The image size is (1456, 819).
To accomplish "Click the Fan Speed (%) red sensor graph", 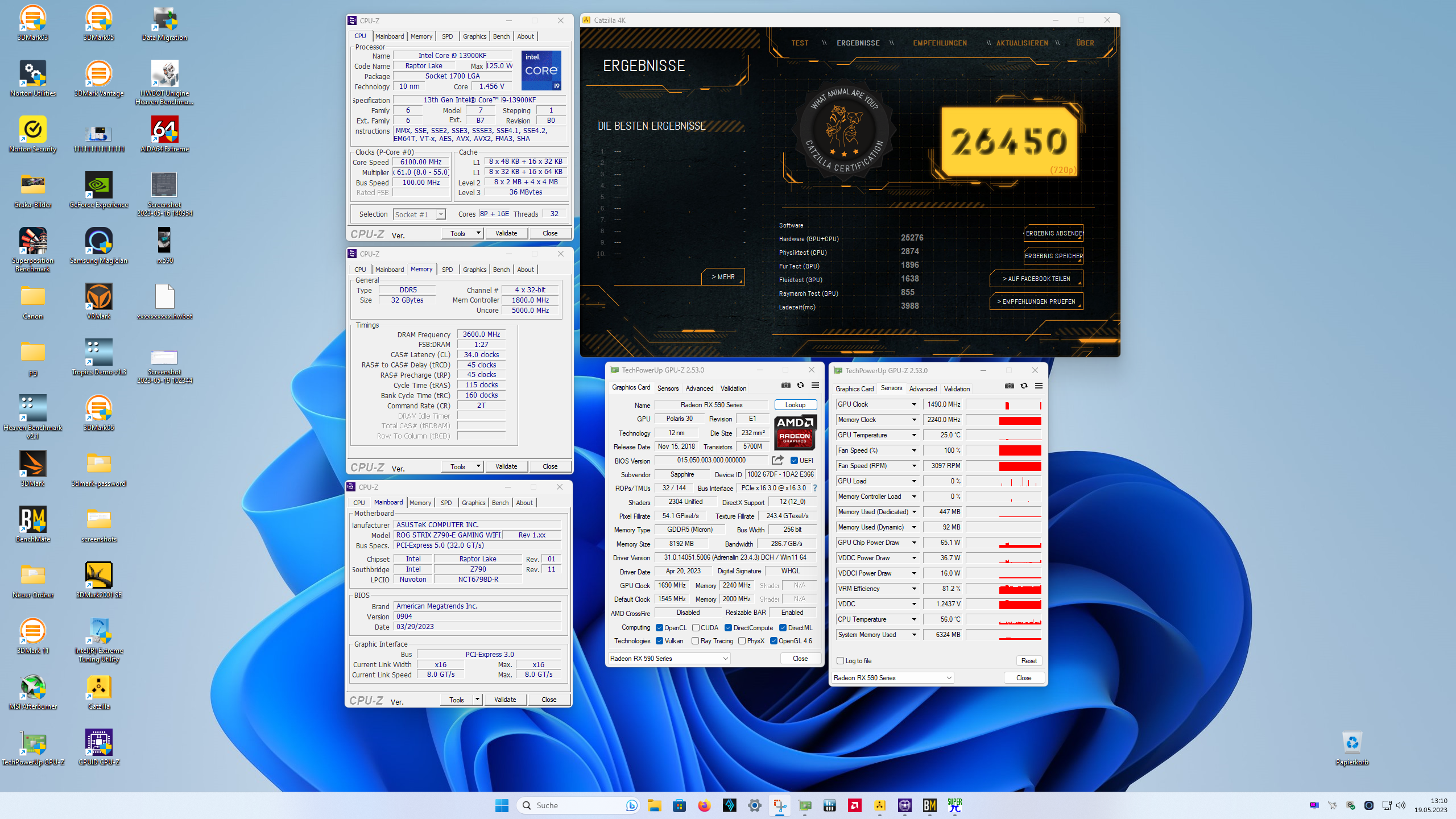I will tap(1004, 450).
